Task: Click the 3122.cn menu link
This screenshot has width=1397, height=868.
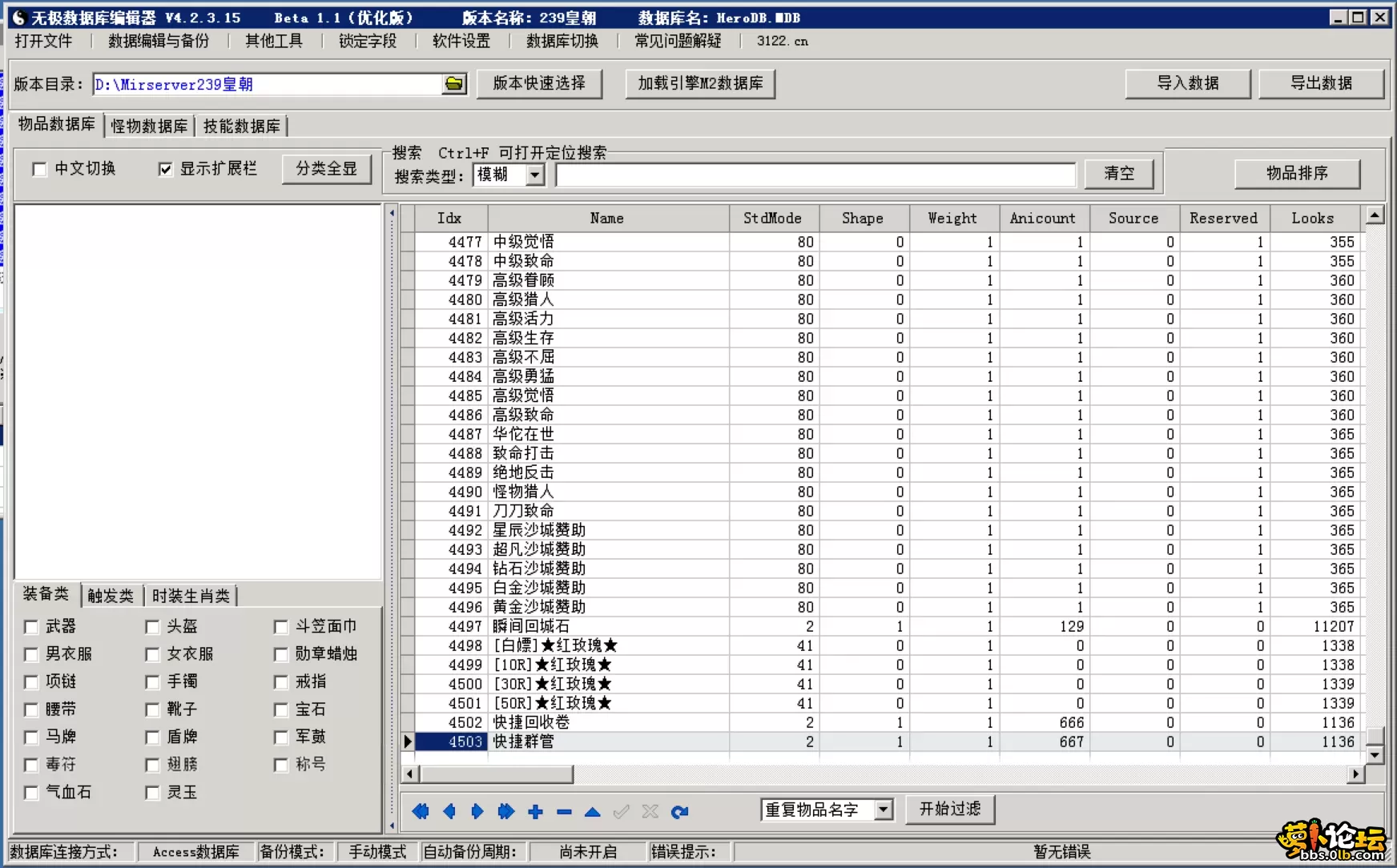Action: coord(783,41)
